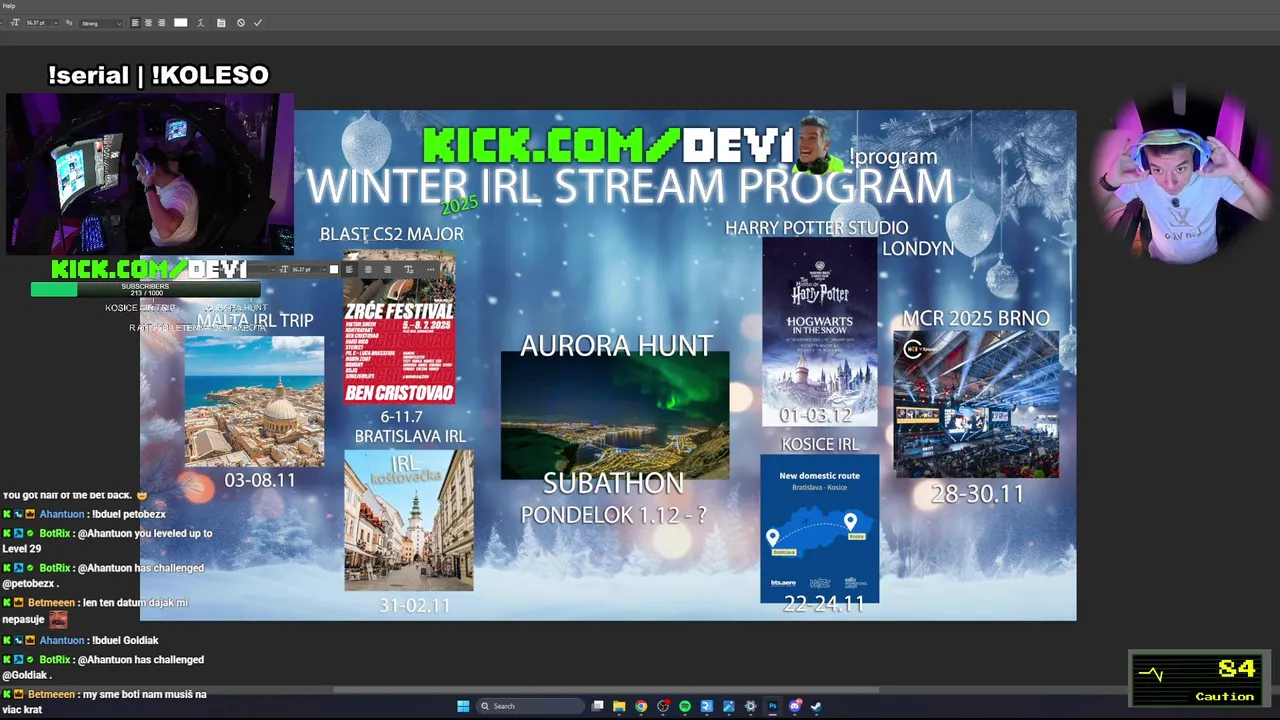This screenshot has width=1280, height=720.
Task: Click the date text 22-24.11
Action: click(824, 604)
